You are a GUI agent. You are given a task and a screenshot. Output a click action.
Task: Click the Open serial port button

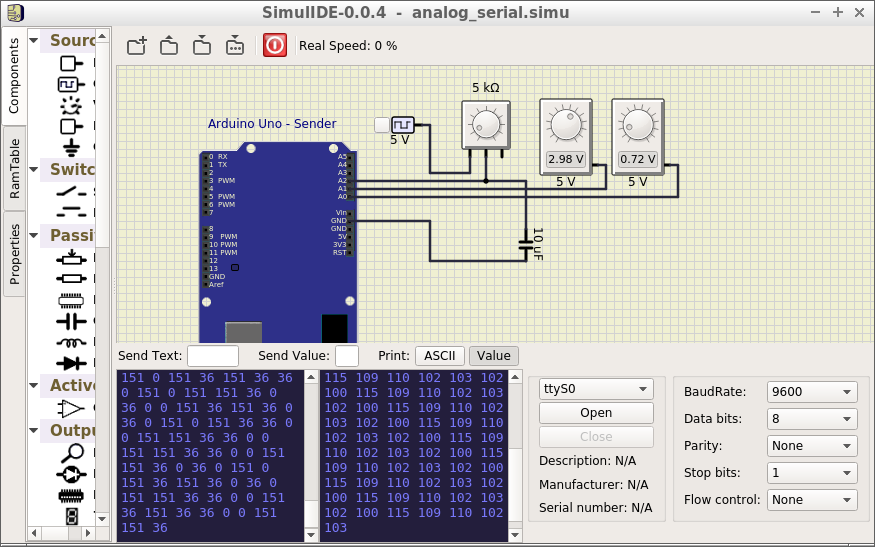pyautogui.click(x=596, y=412)
